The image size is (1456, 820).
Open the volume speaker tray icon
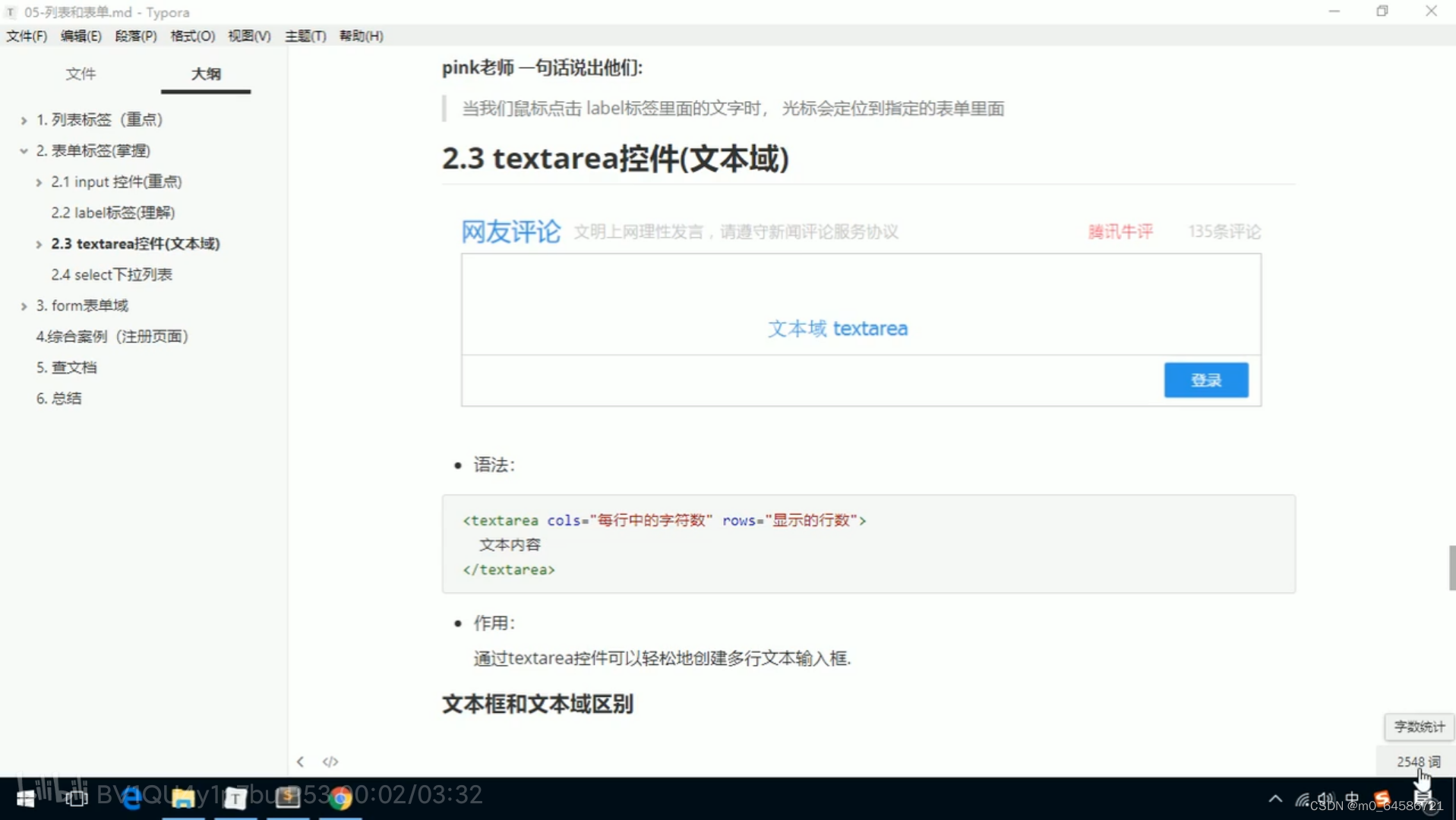tap(1326, 799)
